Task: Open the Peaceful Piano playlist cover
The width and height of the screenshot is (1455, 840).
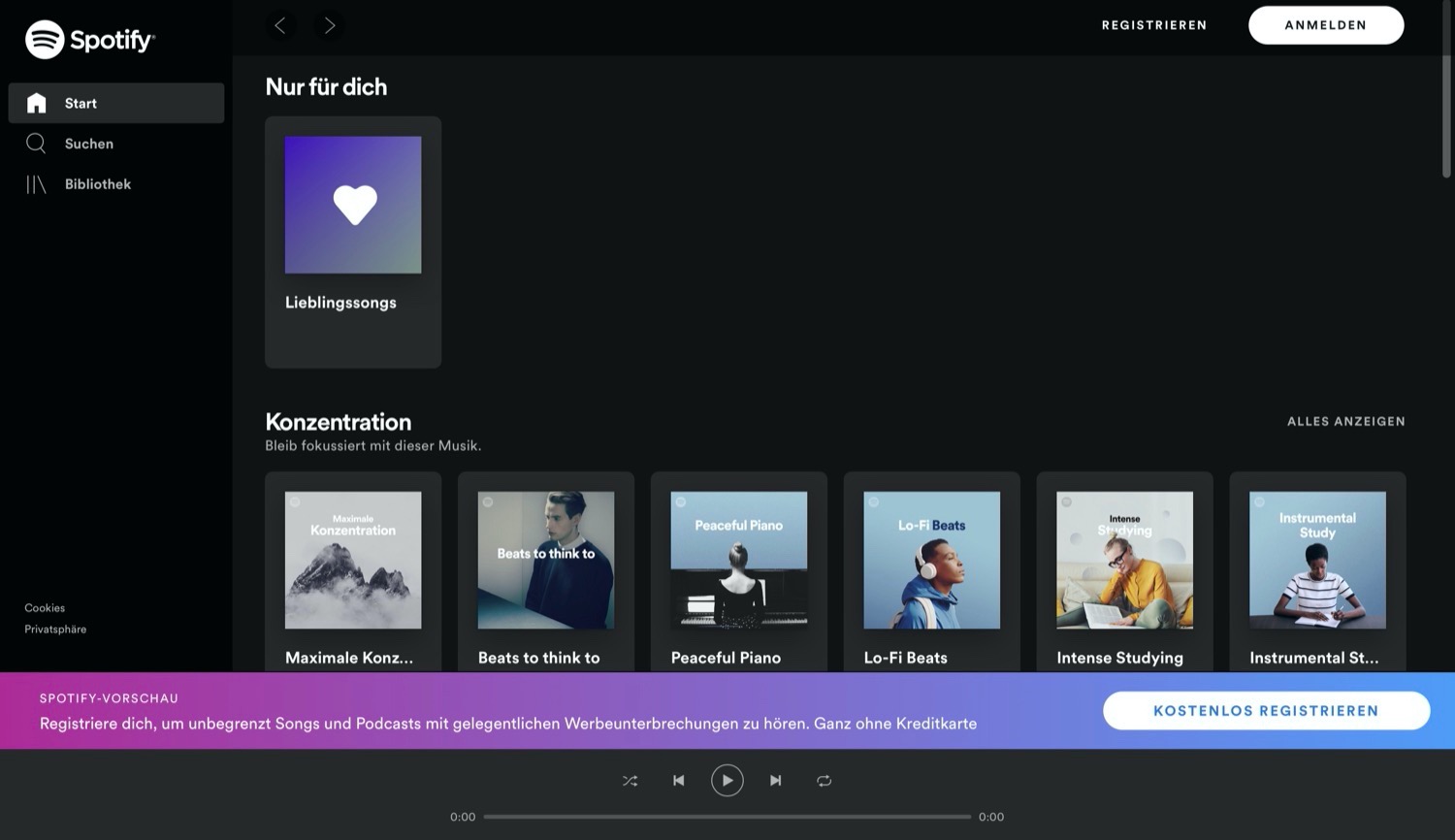Action: click(x=739, y=560)
